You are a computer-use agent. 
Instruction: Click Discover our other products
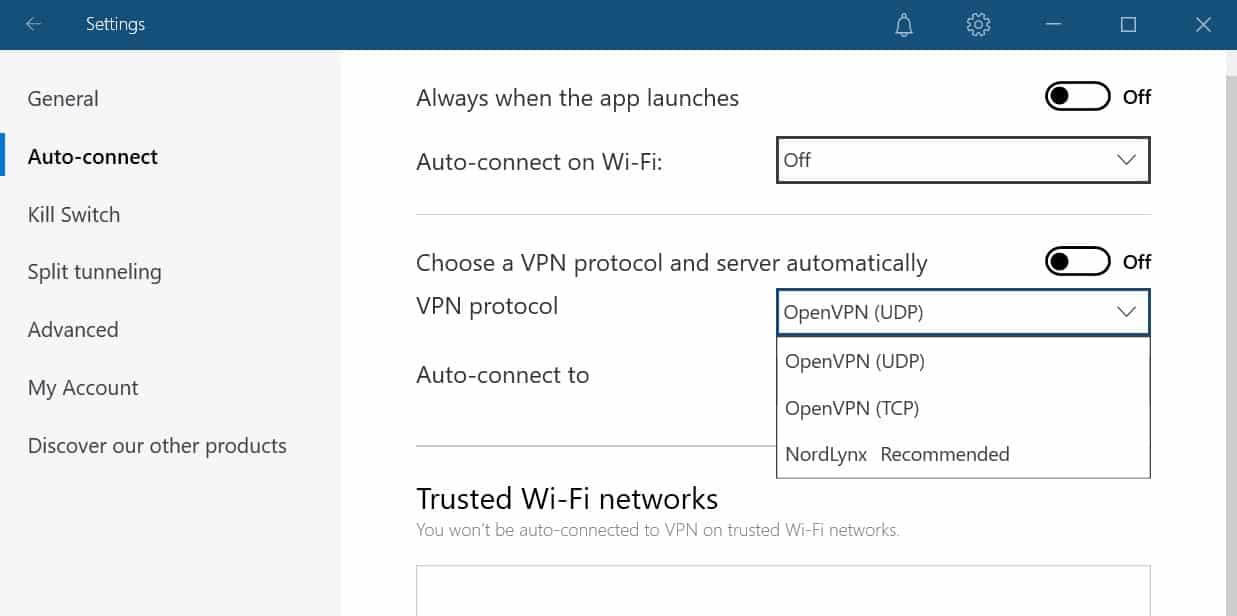pyautogui.click(x=157, y=445)
